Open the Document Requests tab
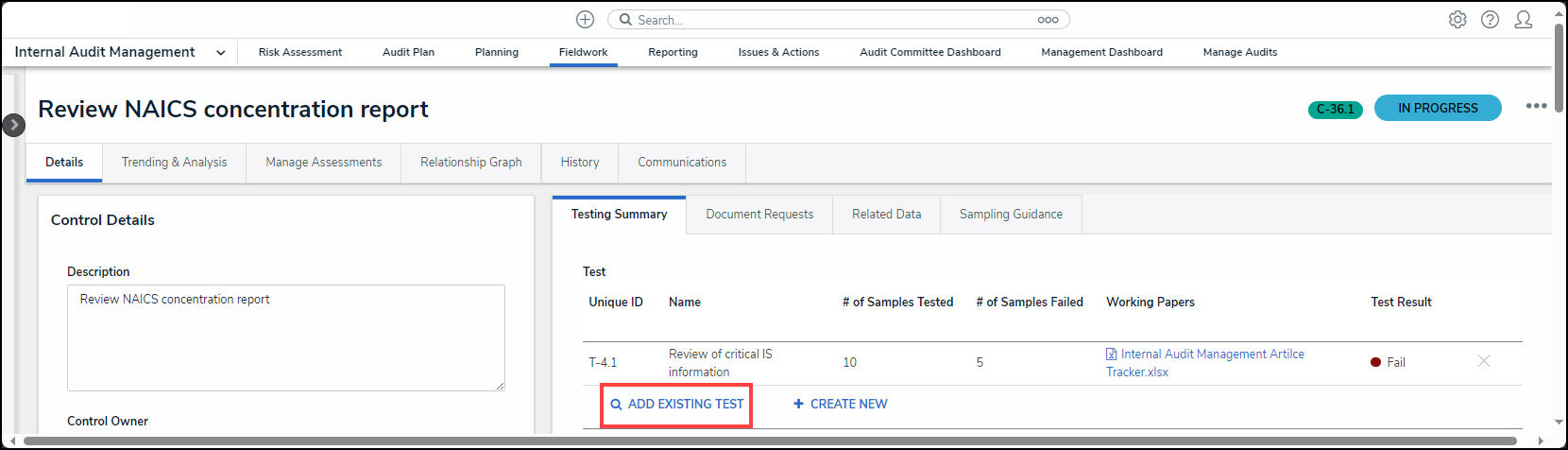Image resolution: width=1568 pixels, height=450 pixels. click(758, 215)
